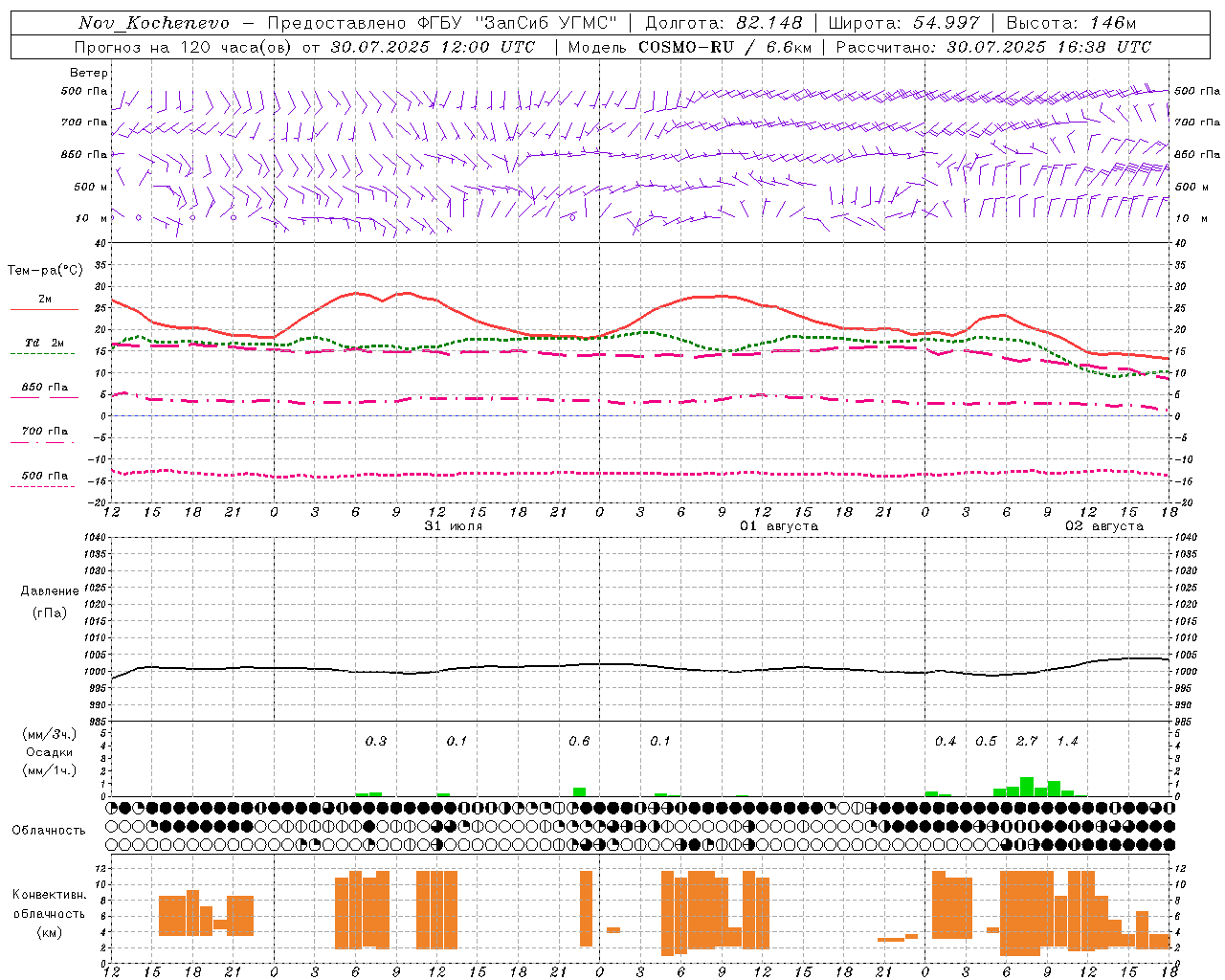1225x980 pixels.
Task: Click the "Модель COSMO-RU / 6.6км" label
Action: [x=690, y=47]
